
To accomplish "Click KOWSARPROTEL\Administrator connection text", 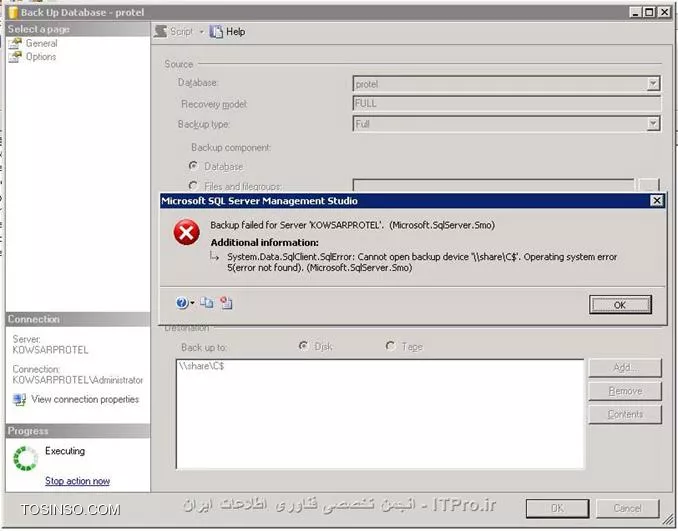I will click(x=77, y=380).
